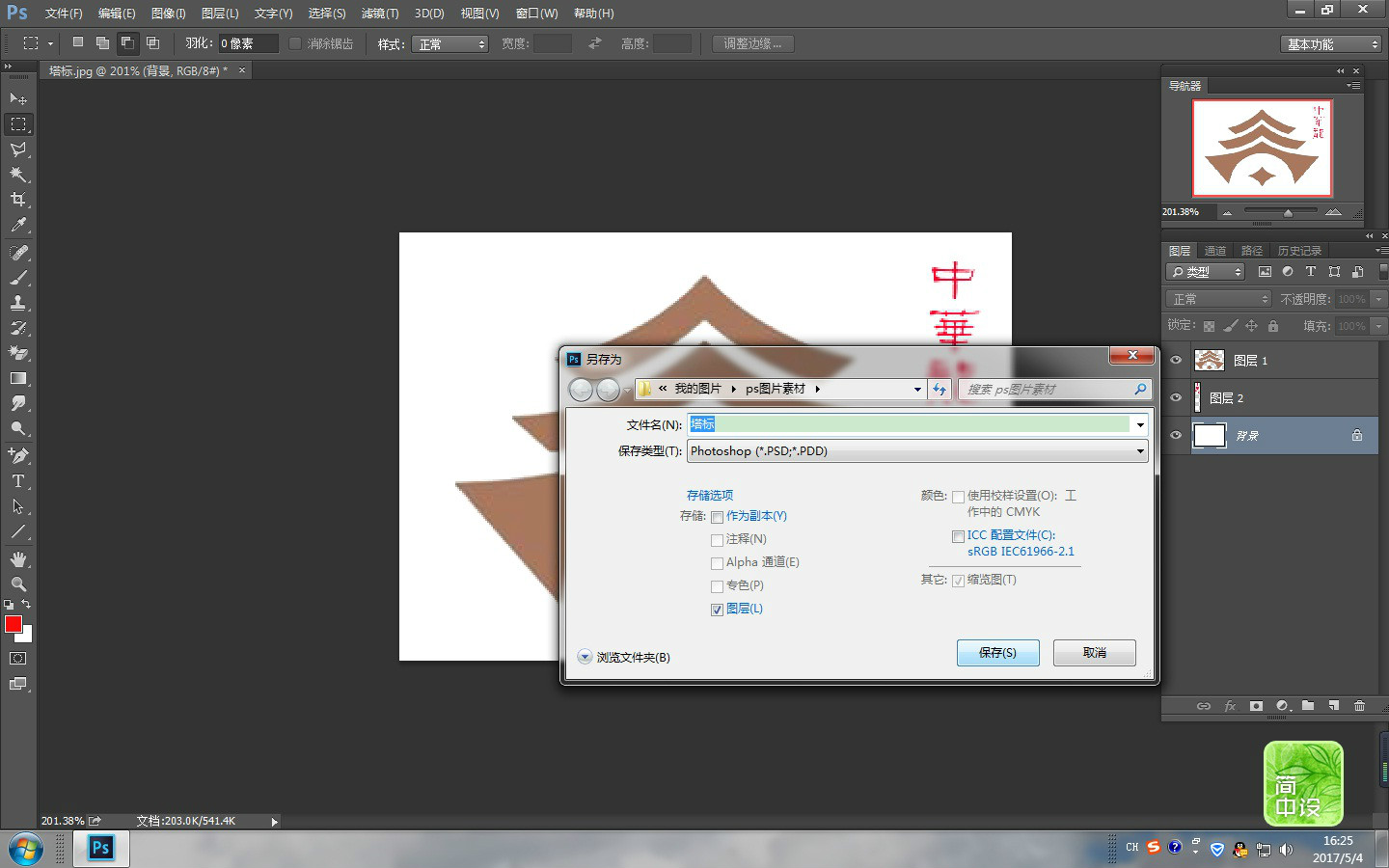
Task: Select the Crop tool
Action: 18,200
